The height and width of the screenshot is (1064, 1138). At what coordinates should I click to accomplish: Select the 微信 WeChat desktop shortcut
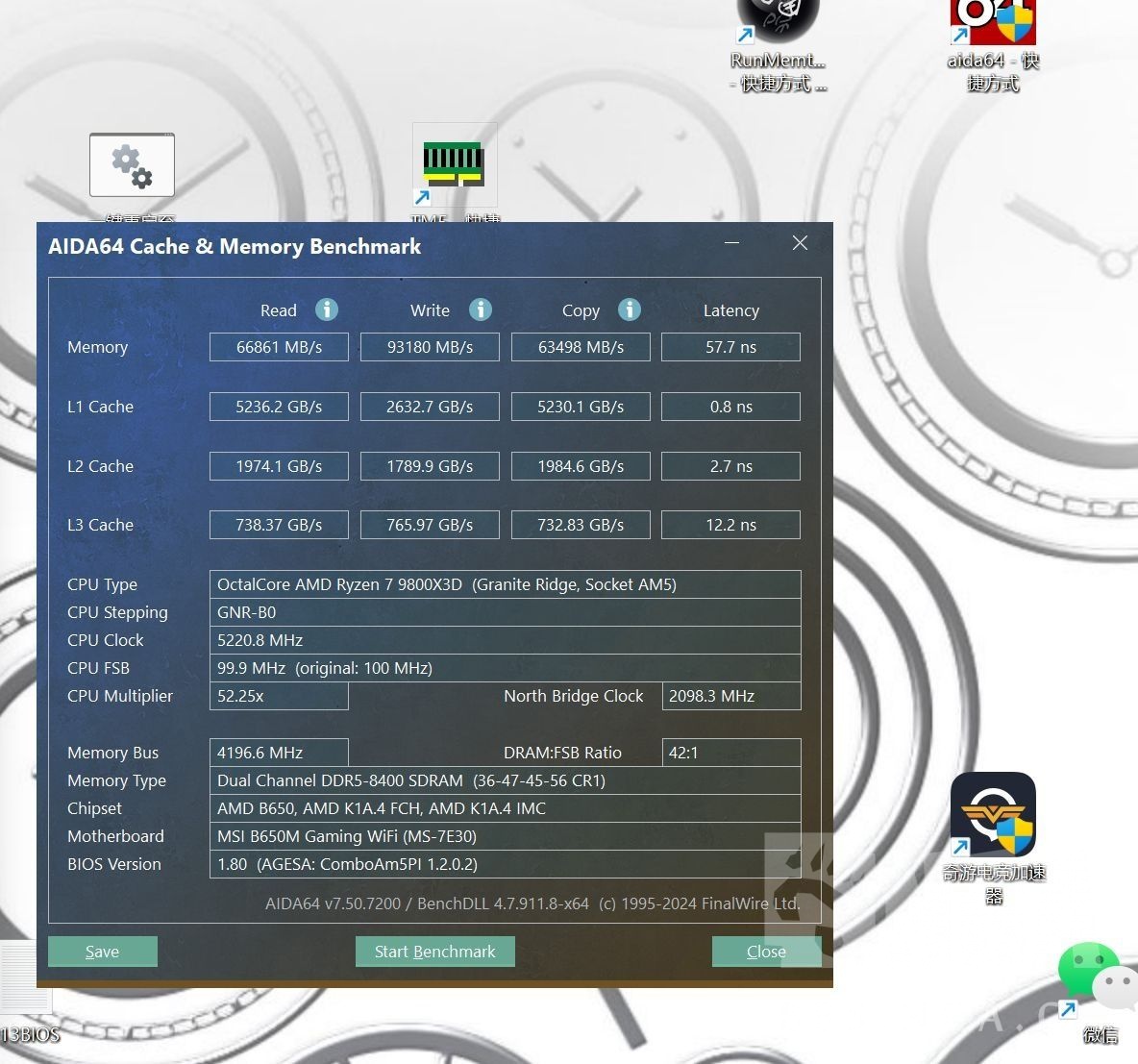[1096, 980]
